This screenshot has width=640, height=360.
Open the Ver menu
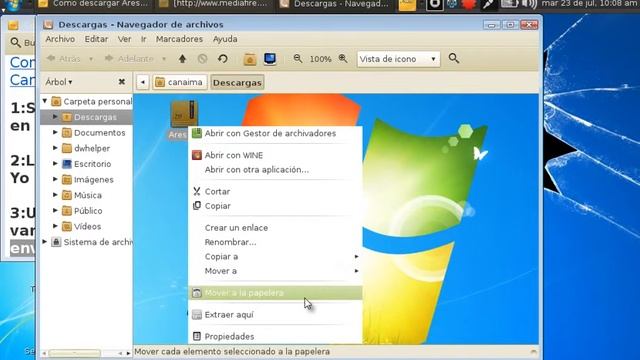pyautogui.click(x=124, y=39)
